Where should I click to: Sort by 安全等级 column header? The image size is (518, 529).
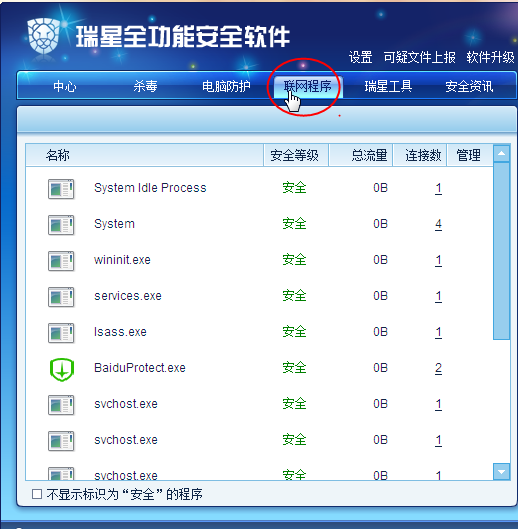pos(296,155)
